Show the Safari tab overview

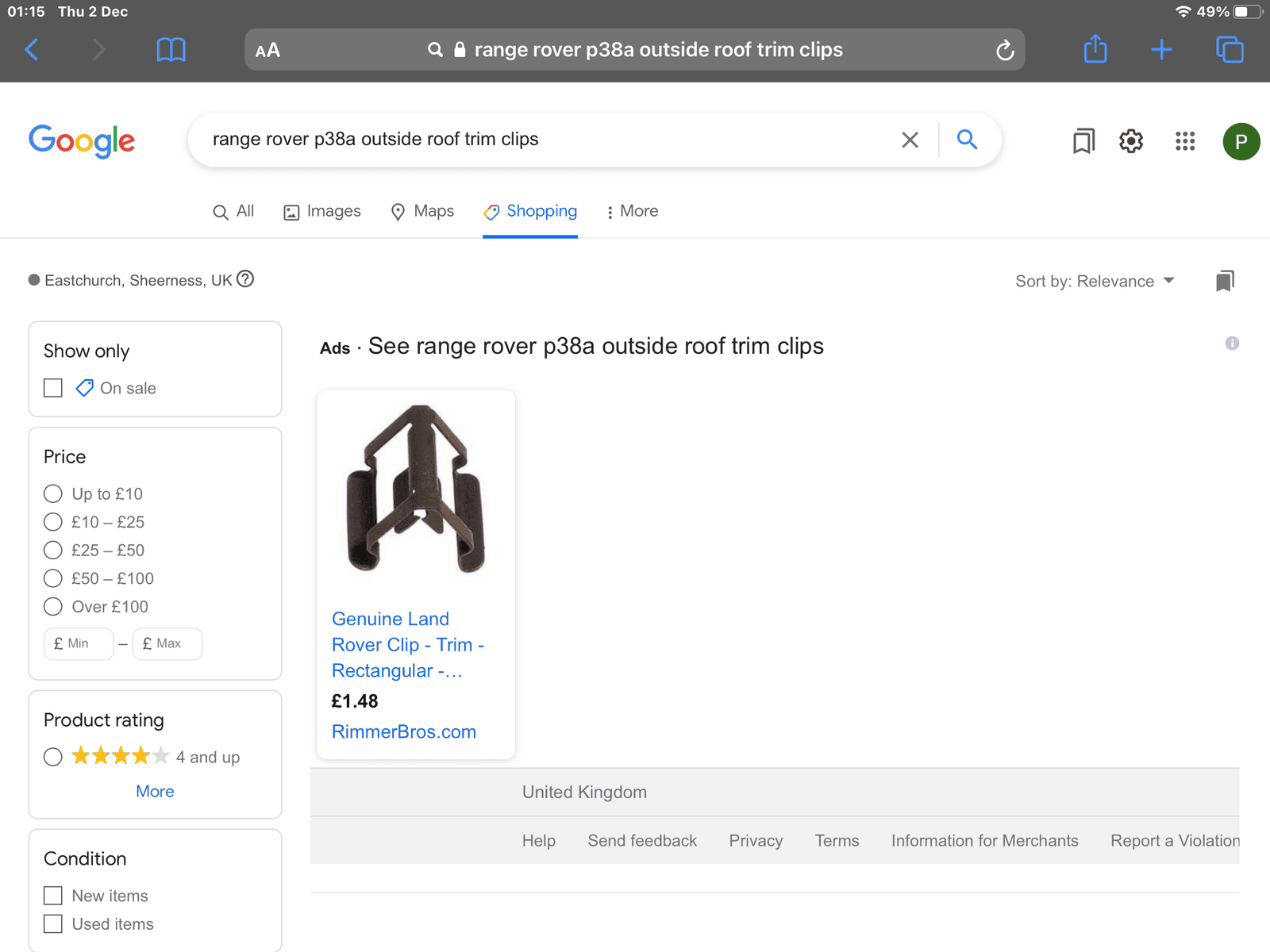tap(1230, 49)
